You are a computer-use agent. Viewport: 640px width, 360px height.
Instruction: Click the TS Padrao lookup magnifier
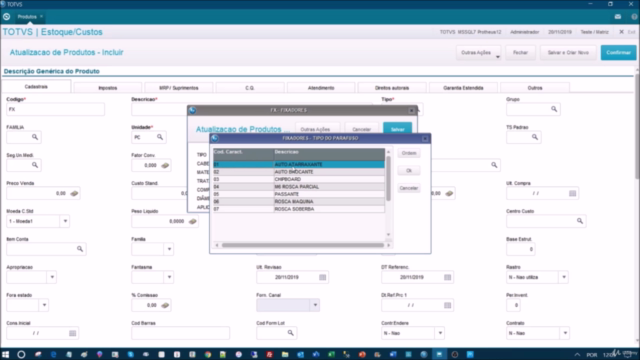pos(535,137)
